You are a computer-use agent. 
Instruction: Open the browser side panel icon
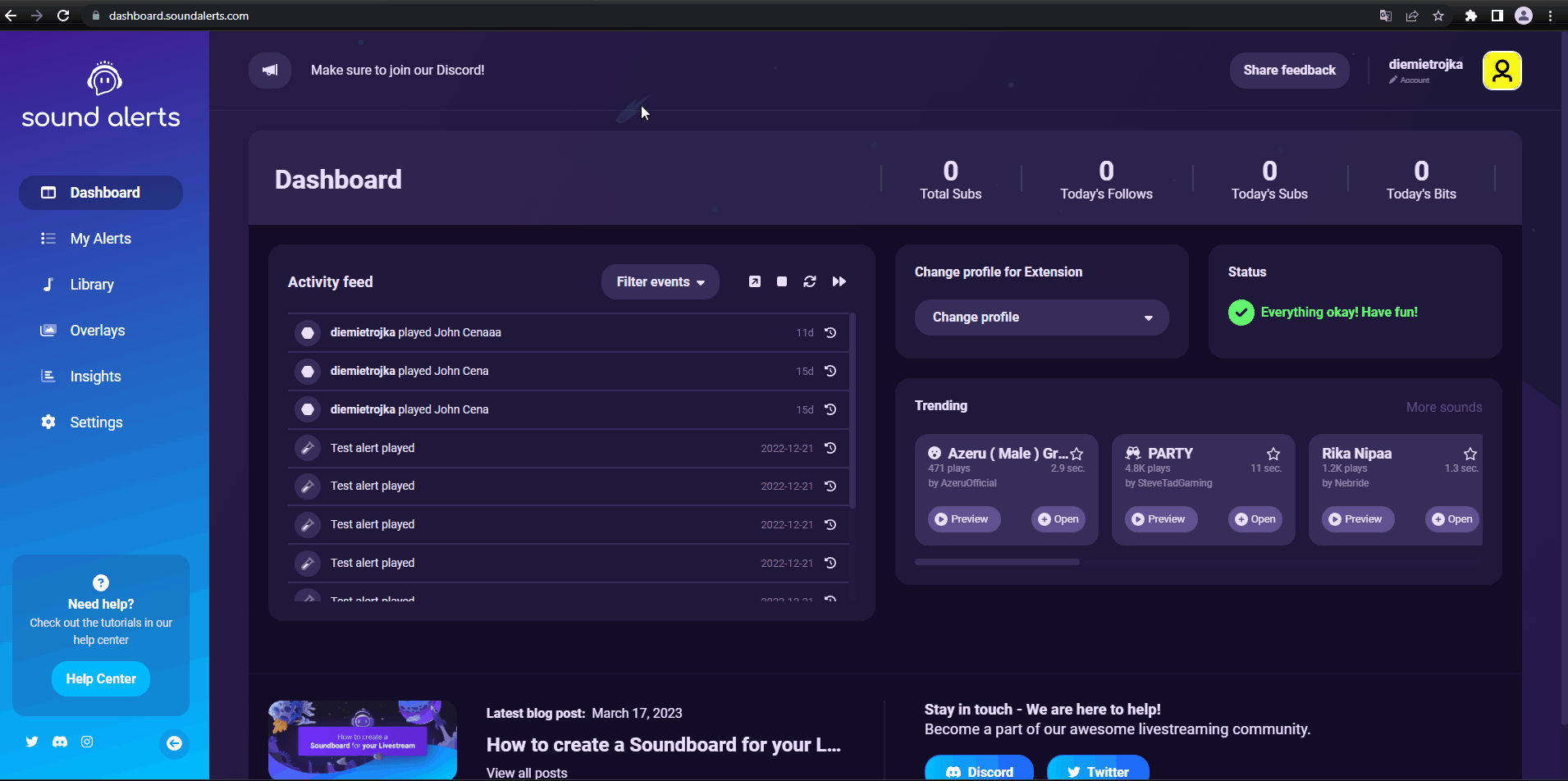tap(1497, 16)
